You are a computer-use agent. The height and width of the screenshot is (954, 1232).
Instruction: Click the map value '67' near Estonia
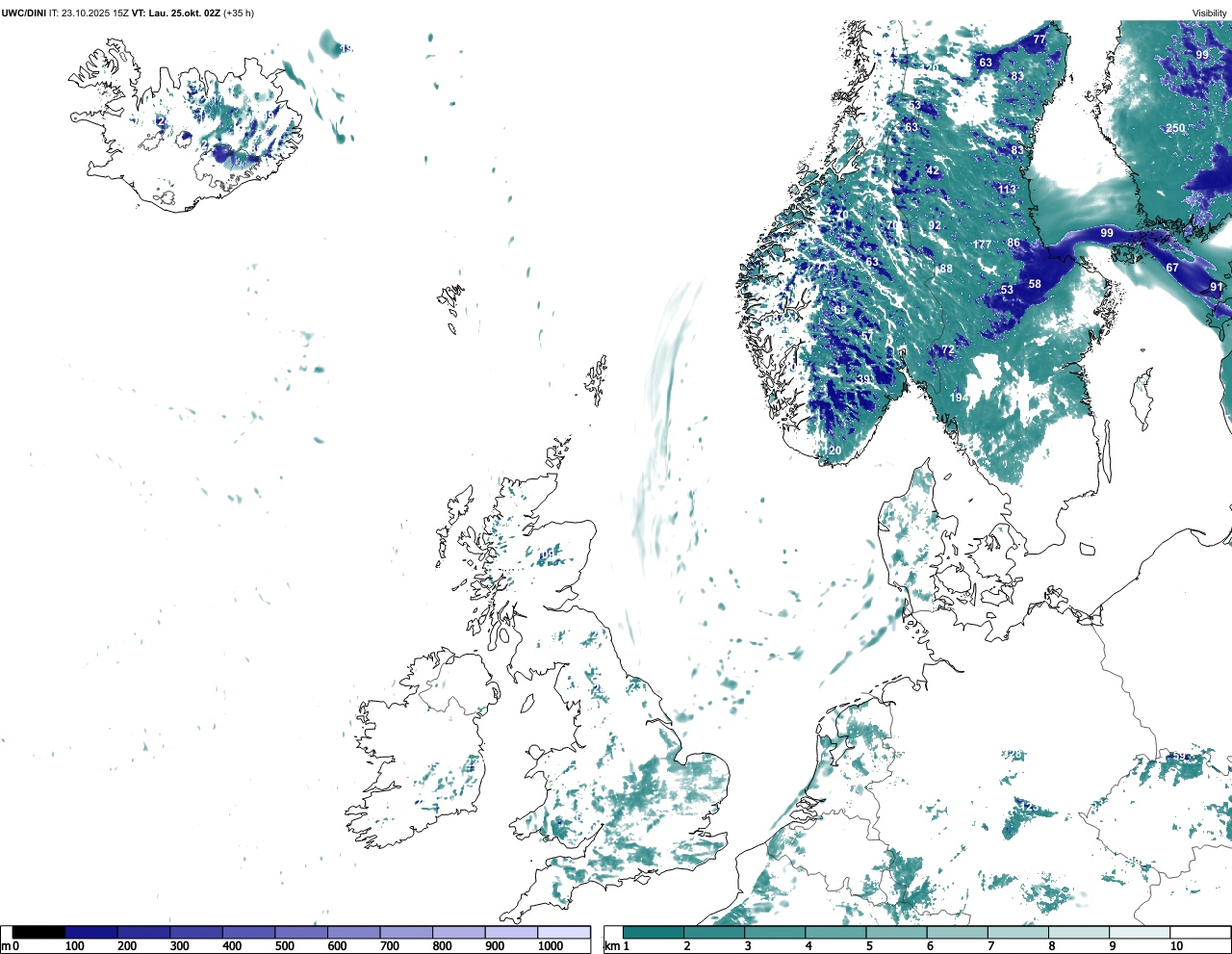click(1172, 268)
